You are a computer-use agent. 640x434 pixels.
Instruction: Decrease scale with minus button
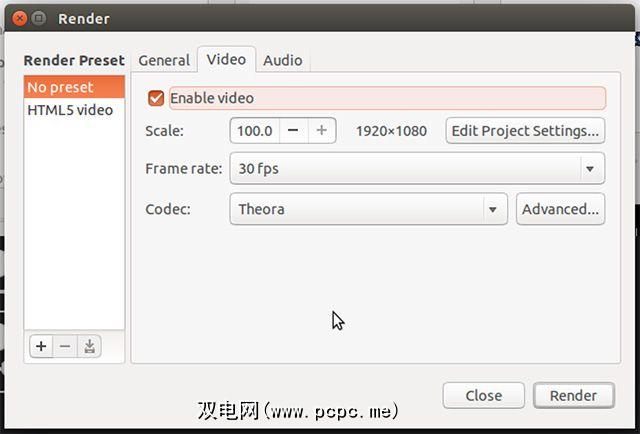pos(293,131)
